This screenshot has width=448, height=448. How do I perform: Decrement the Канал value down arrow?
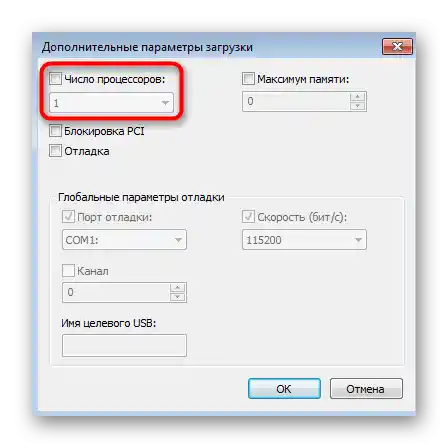click(x=178, y=297)
